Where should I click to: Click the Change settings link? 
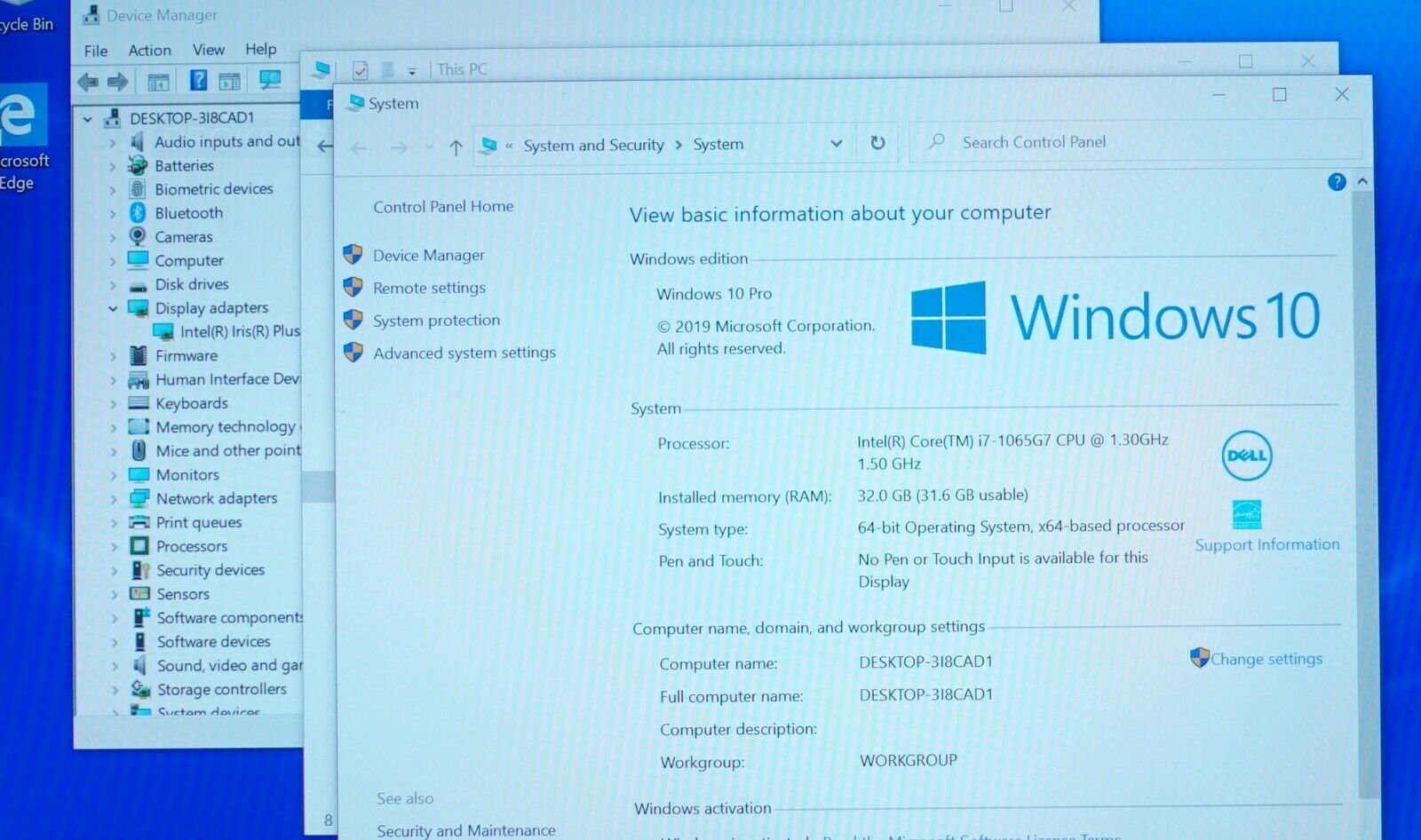[x=1265, y=659]
